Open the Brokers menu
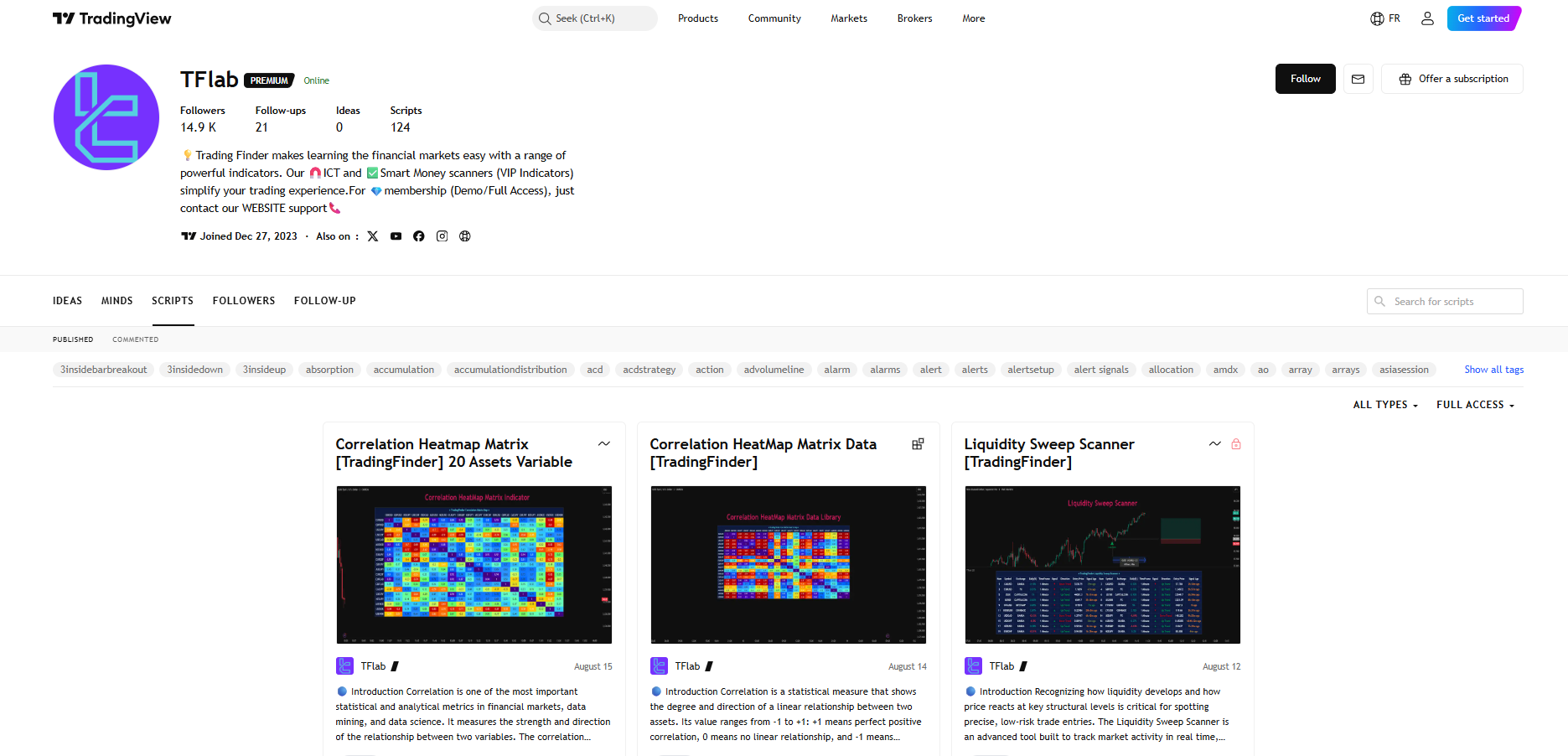Viewport: 1568px width, 756px height. pyautogui.click(x=914, y=18)
